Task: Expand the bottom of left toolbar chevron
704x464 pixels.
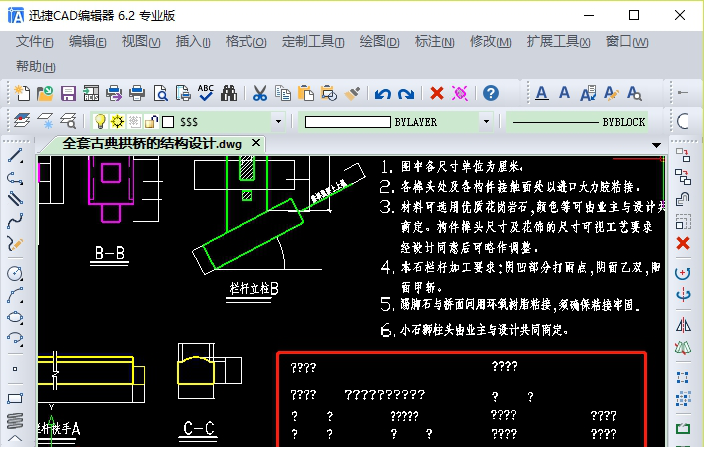Action: coord(15,438)
